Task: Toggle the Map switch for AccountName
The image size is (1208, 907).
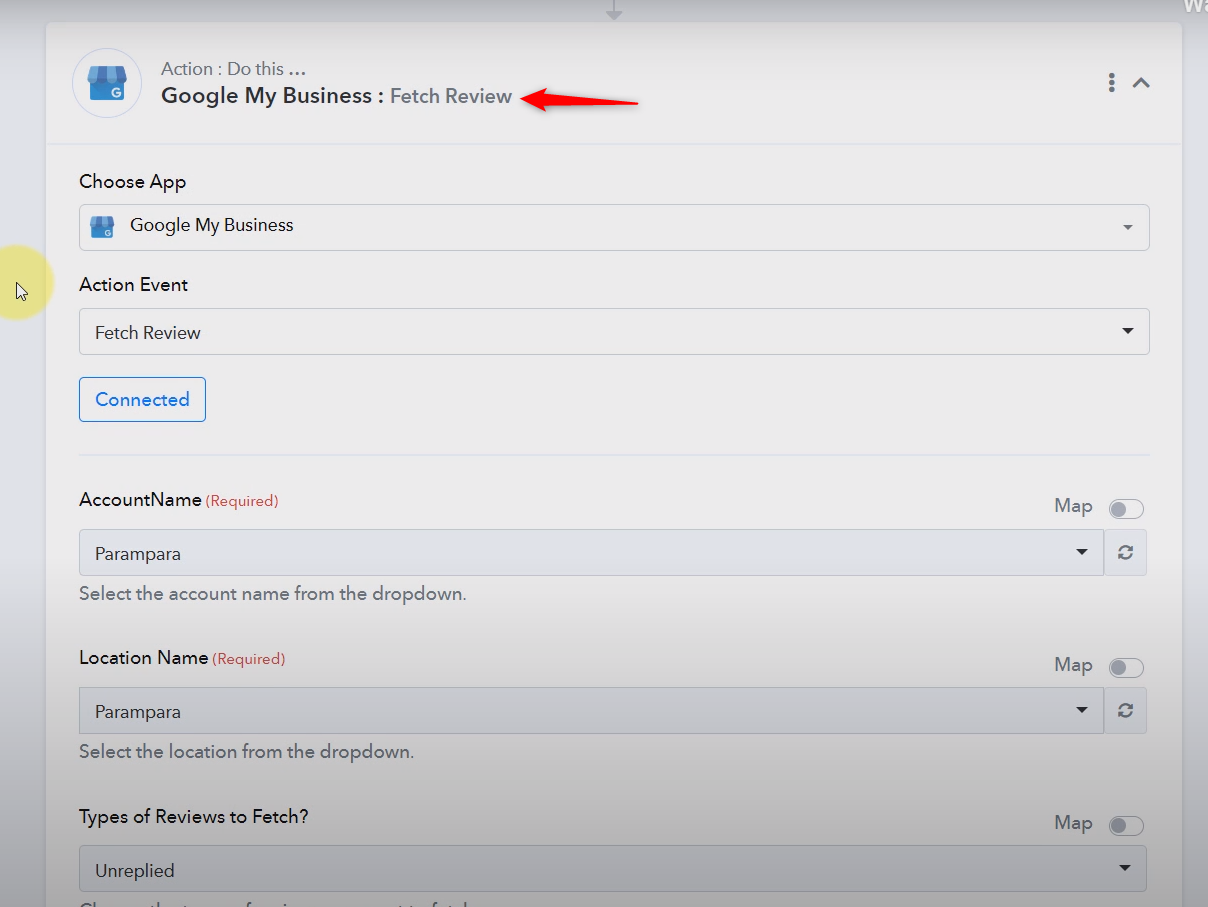Action: click(1126, 509)
